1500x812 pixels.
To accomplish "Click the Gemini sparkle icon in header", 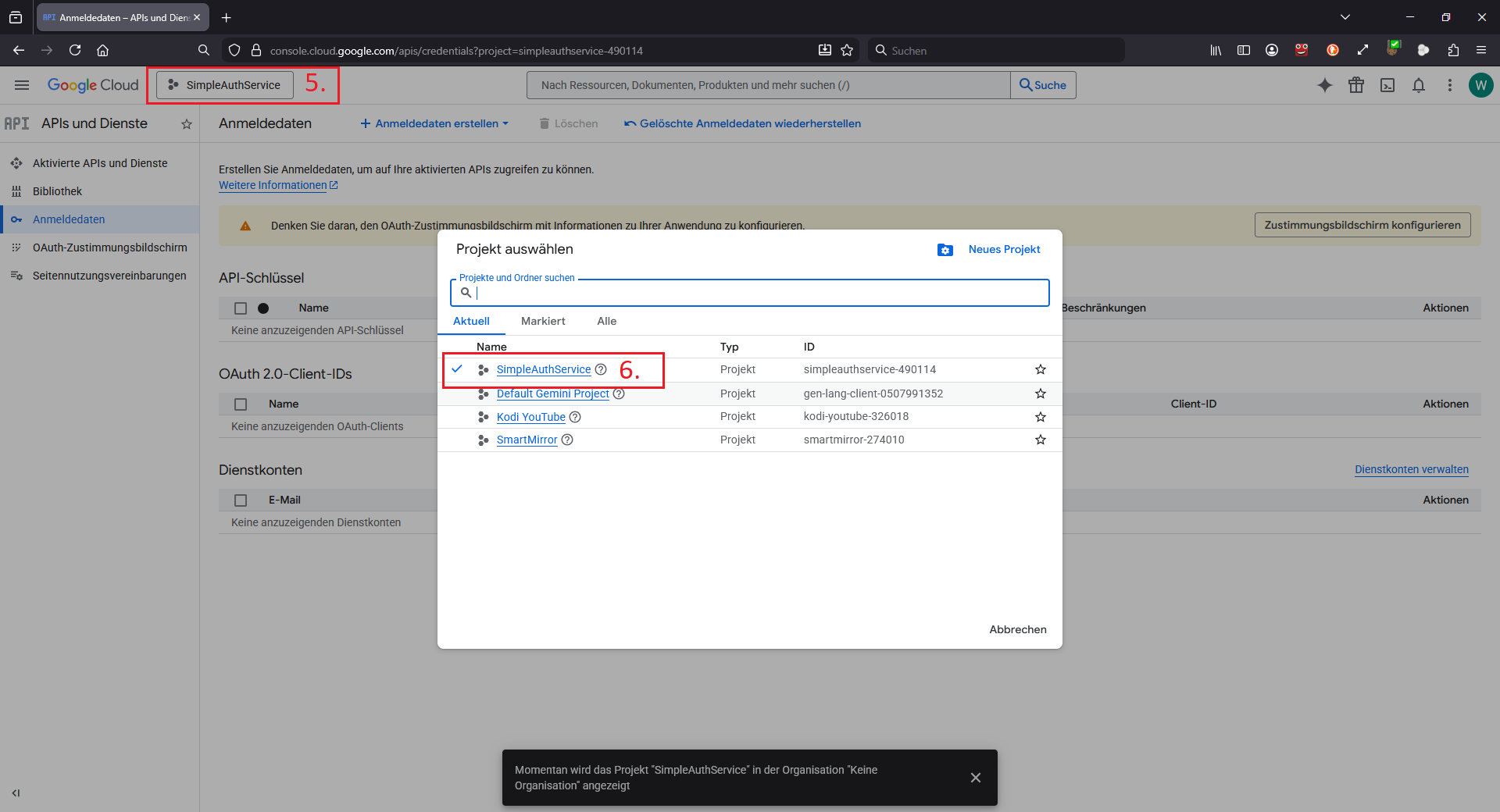I will point(1324,85).
